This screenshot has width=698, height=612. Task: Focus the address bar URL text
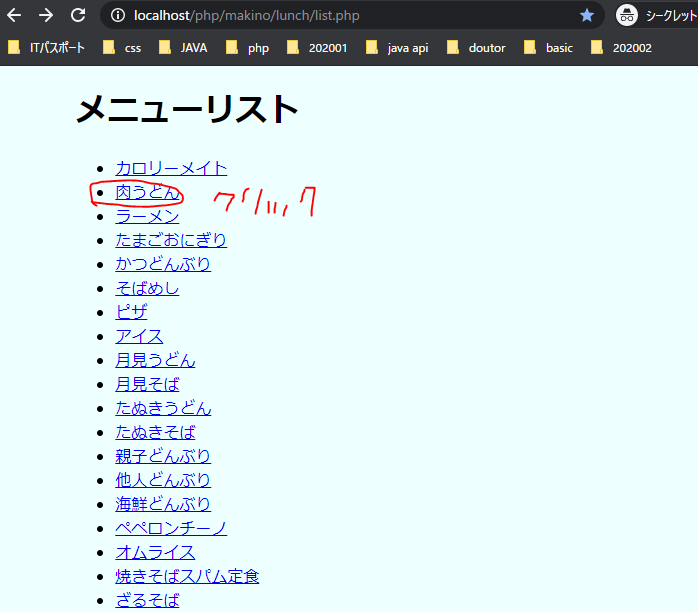coord(247,16)
